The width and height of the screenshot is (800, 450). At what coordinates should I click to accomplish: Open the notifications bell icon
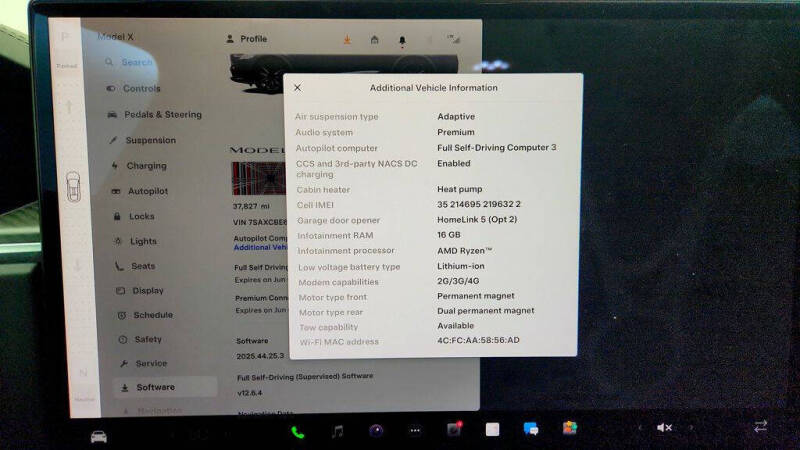402,40
